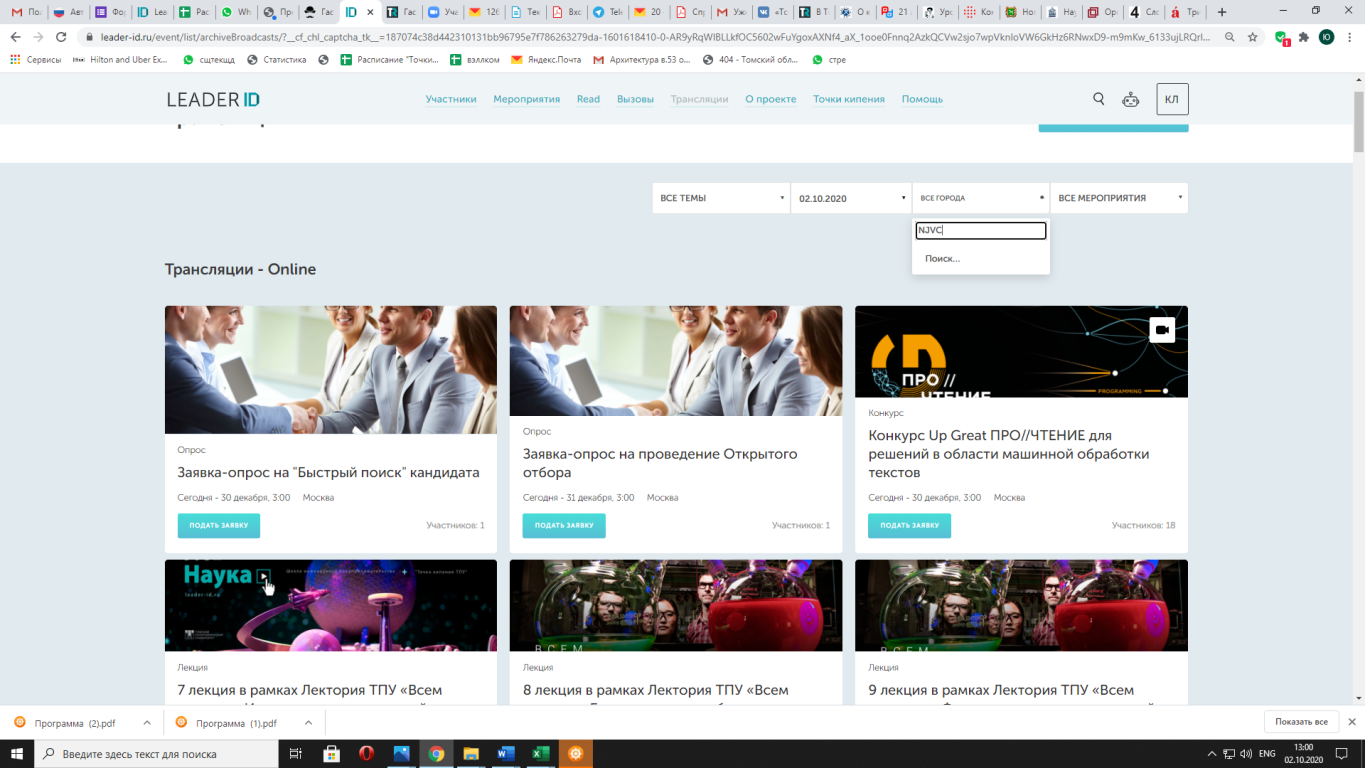Open the robot assistant icon in header

pos(1130,99)
